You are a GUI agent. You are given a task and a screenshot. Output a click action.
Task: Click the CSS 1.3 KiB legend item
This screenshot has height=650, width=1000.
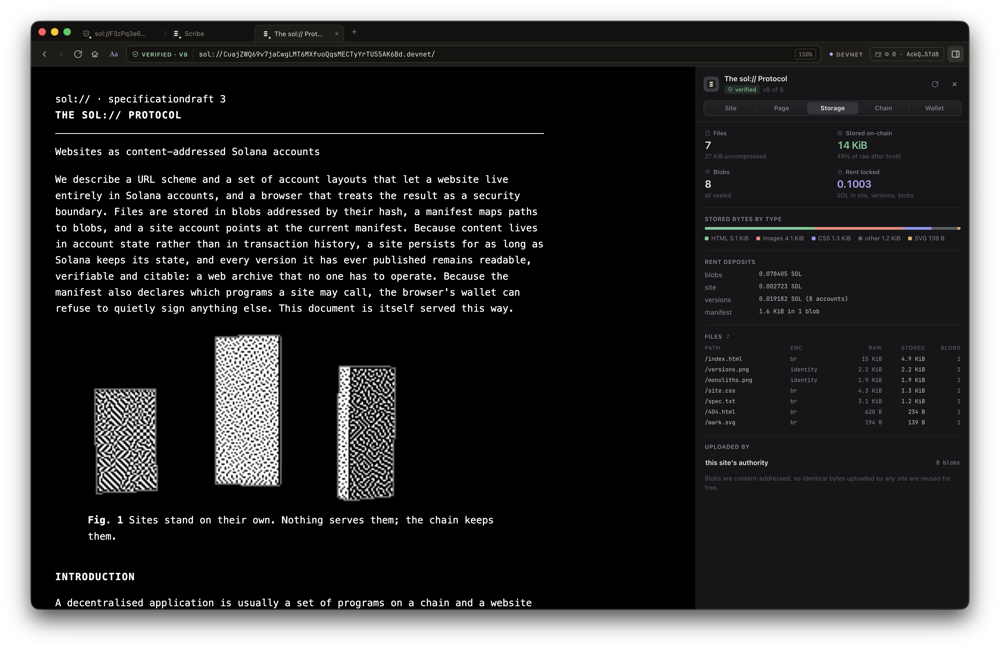(831, 239)
